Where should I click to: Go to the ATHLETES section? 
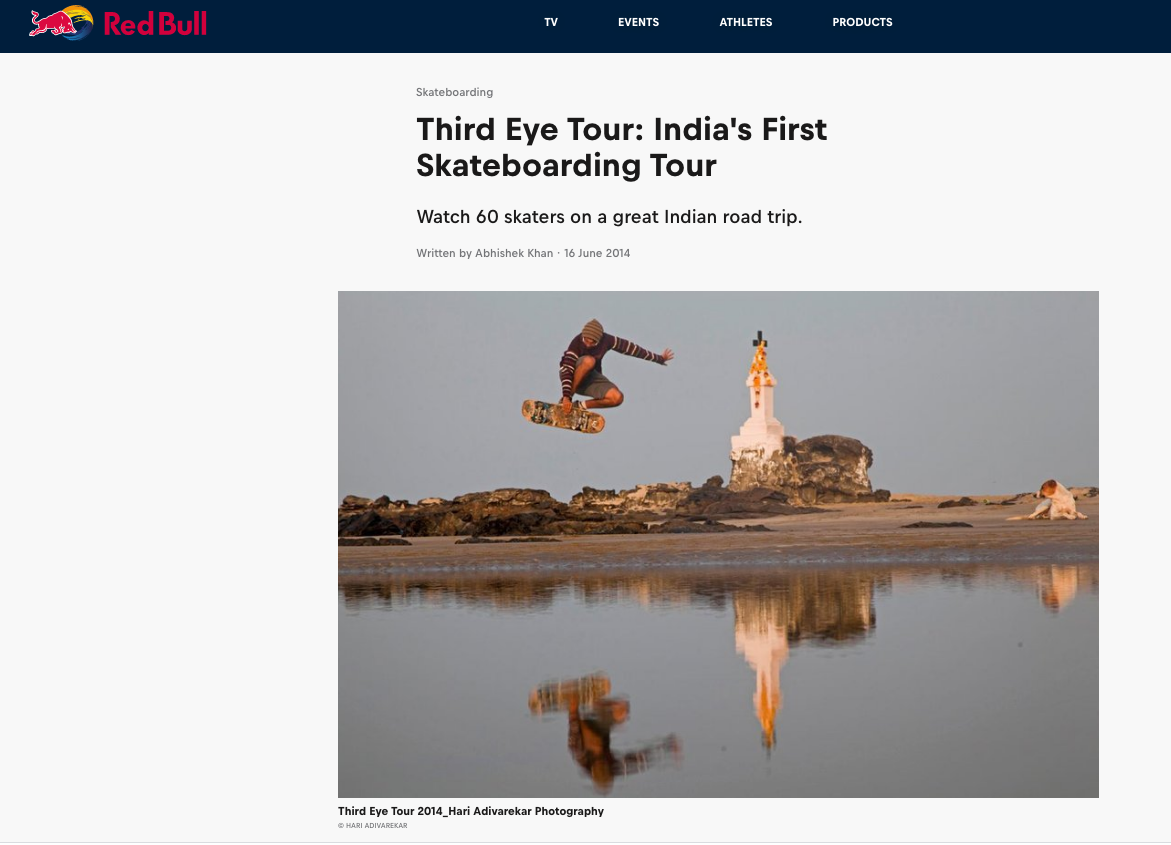click(x=746, y=22)
